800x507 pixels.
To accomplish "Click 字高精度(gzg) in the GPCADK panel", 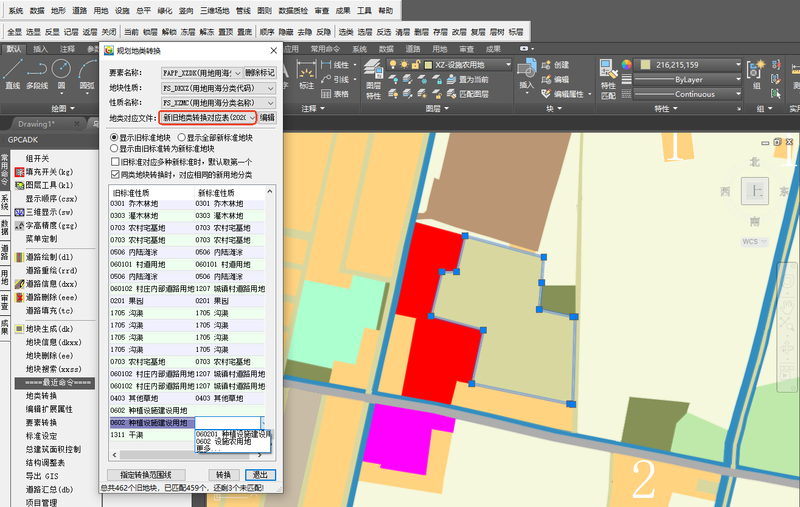I will coord(46,225).
